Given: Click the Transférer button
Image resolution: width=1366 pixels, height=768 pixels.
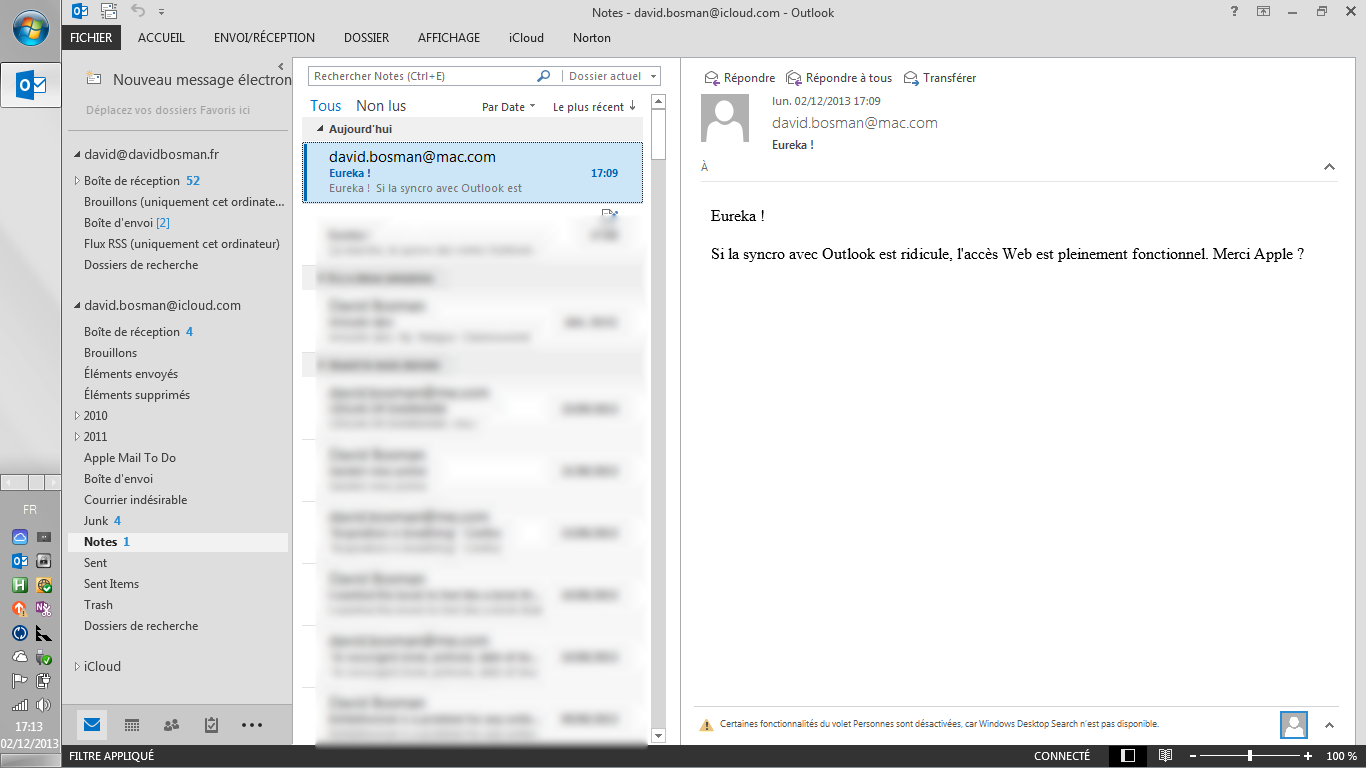Looking at the screenshot, I should 940,77.
